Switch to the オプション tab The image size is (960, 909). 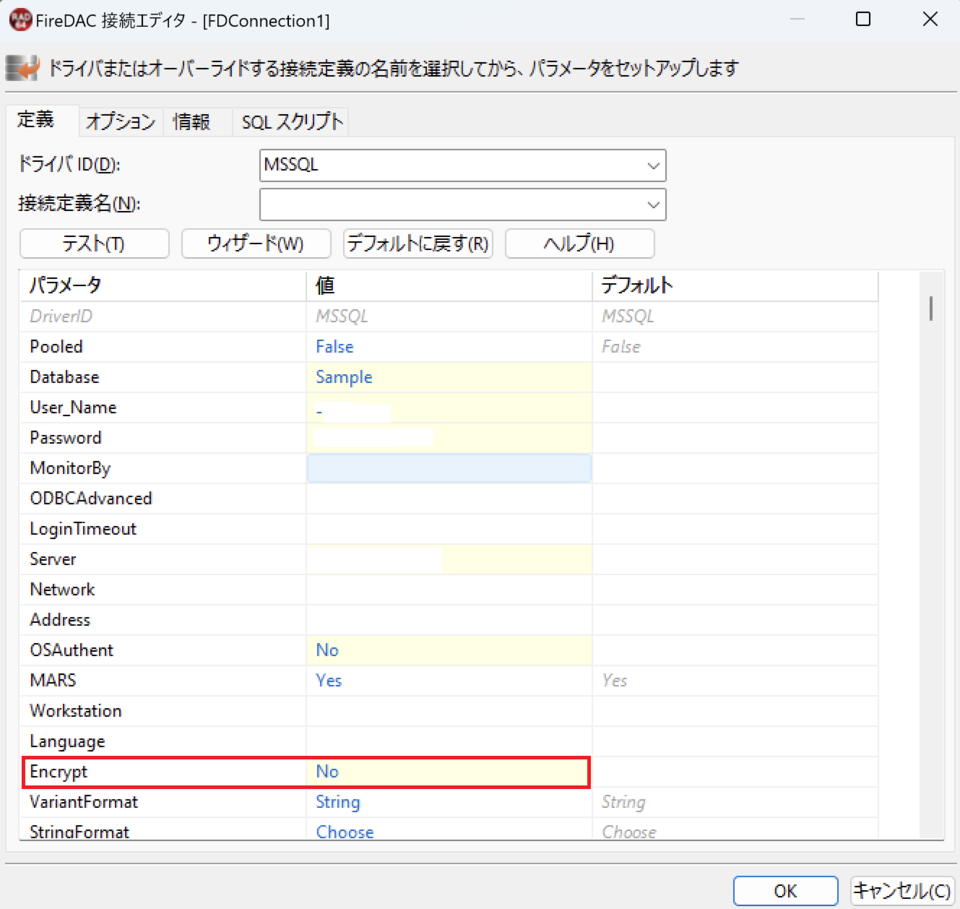point(121,122)
